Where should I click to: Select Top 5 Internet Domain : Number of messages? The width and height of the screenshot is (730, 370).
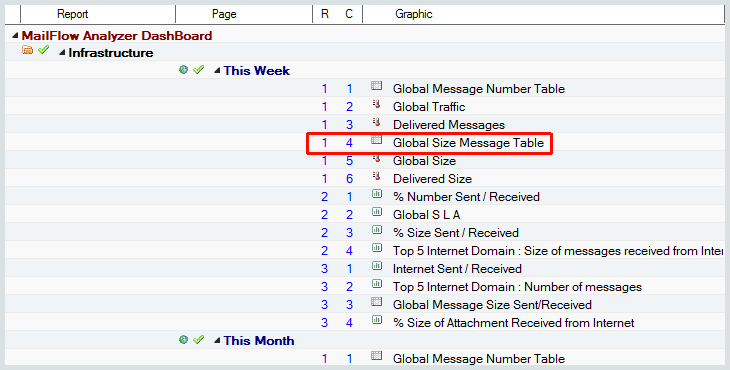click(x=517, y=287)
